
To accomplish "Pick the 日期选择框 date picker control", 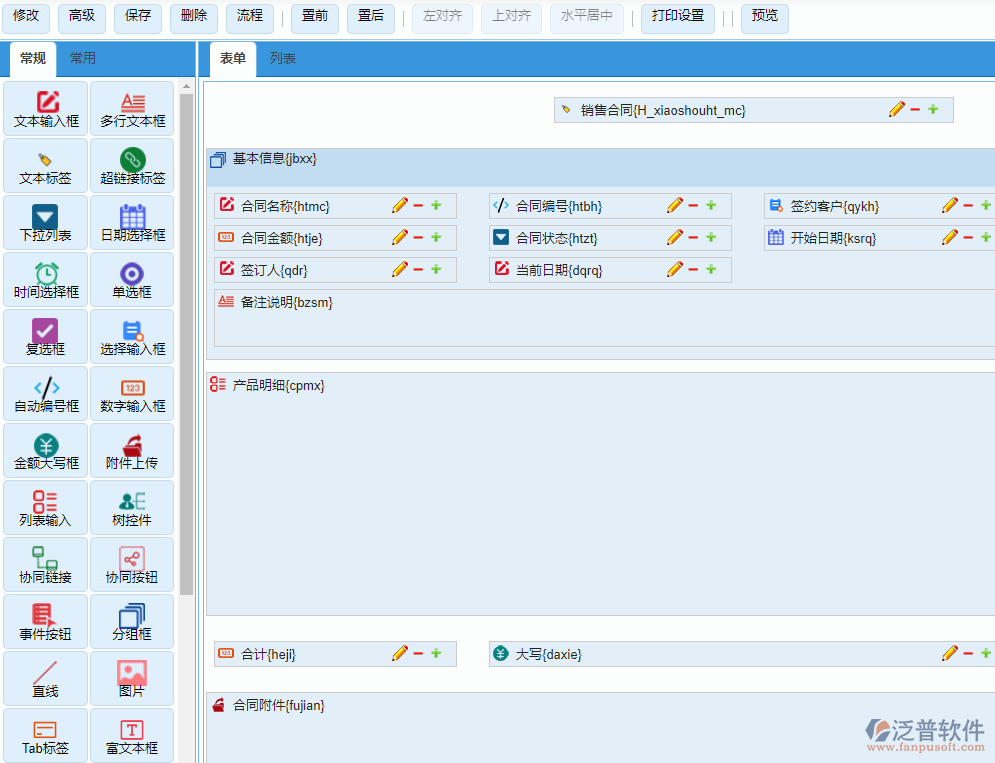I will pos(132,223).
